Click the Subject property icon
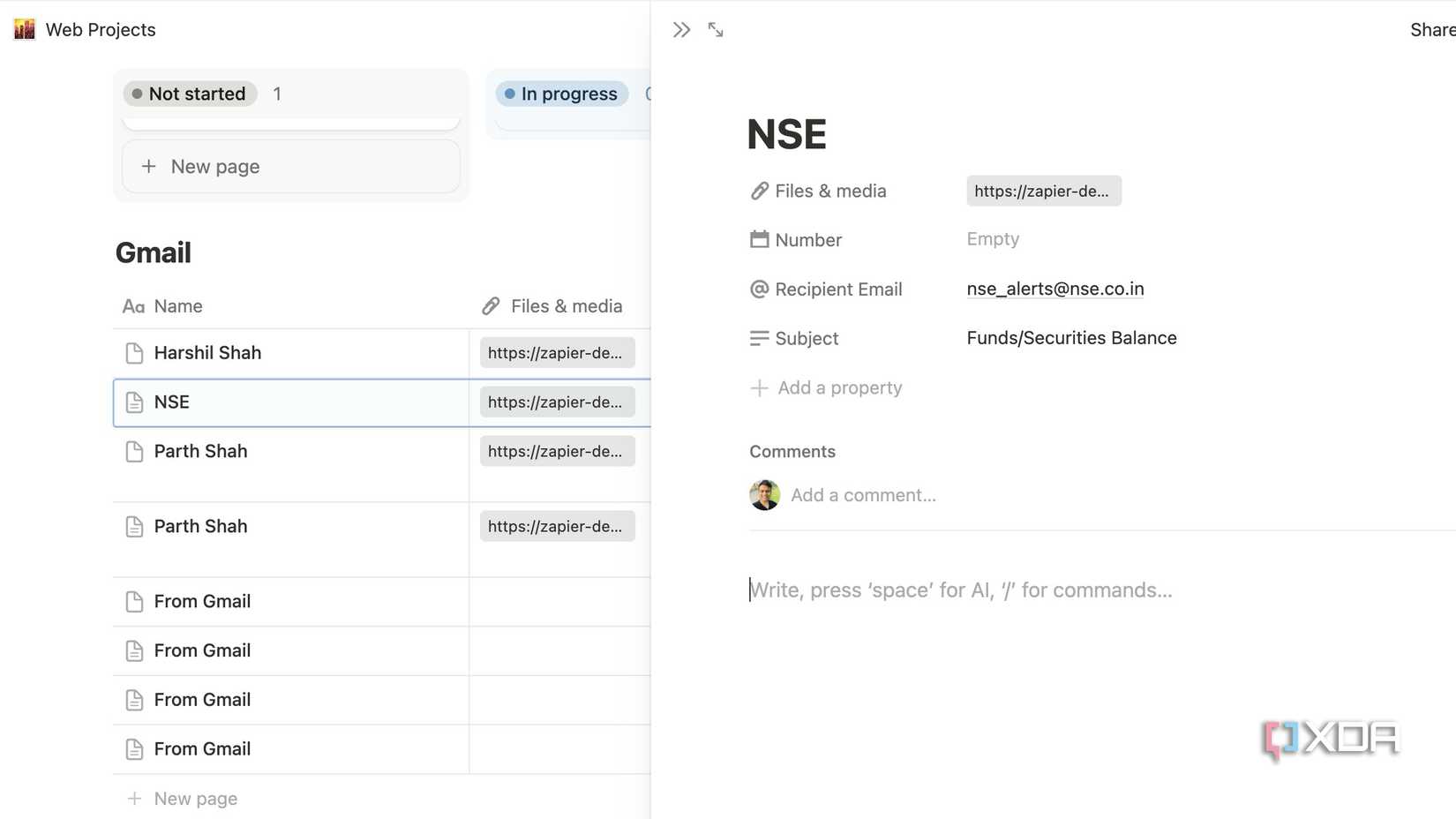 [759, 338]
